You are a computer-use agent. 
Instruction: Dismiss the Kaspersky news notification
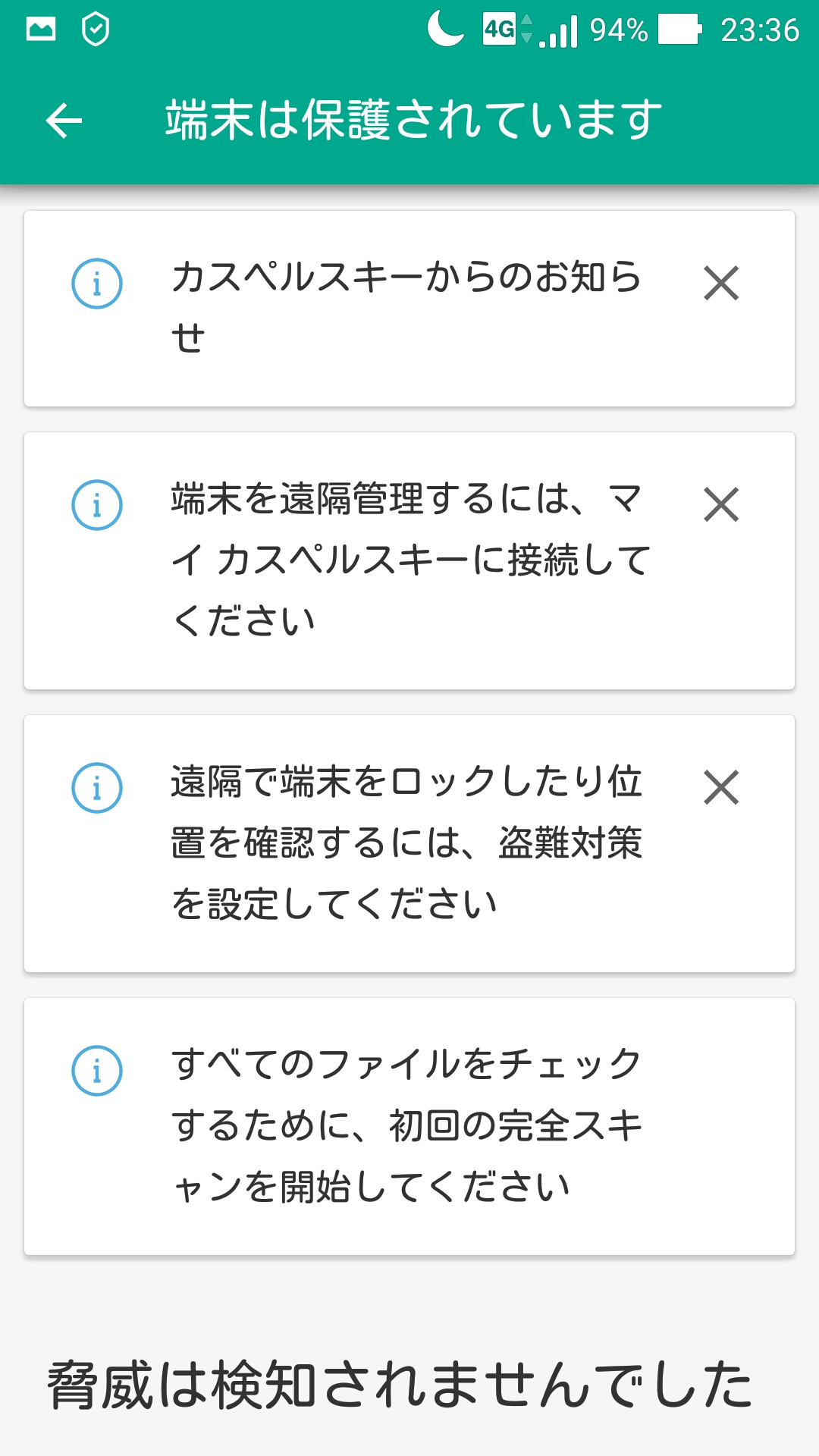tap(720, 284)
